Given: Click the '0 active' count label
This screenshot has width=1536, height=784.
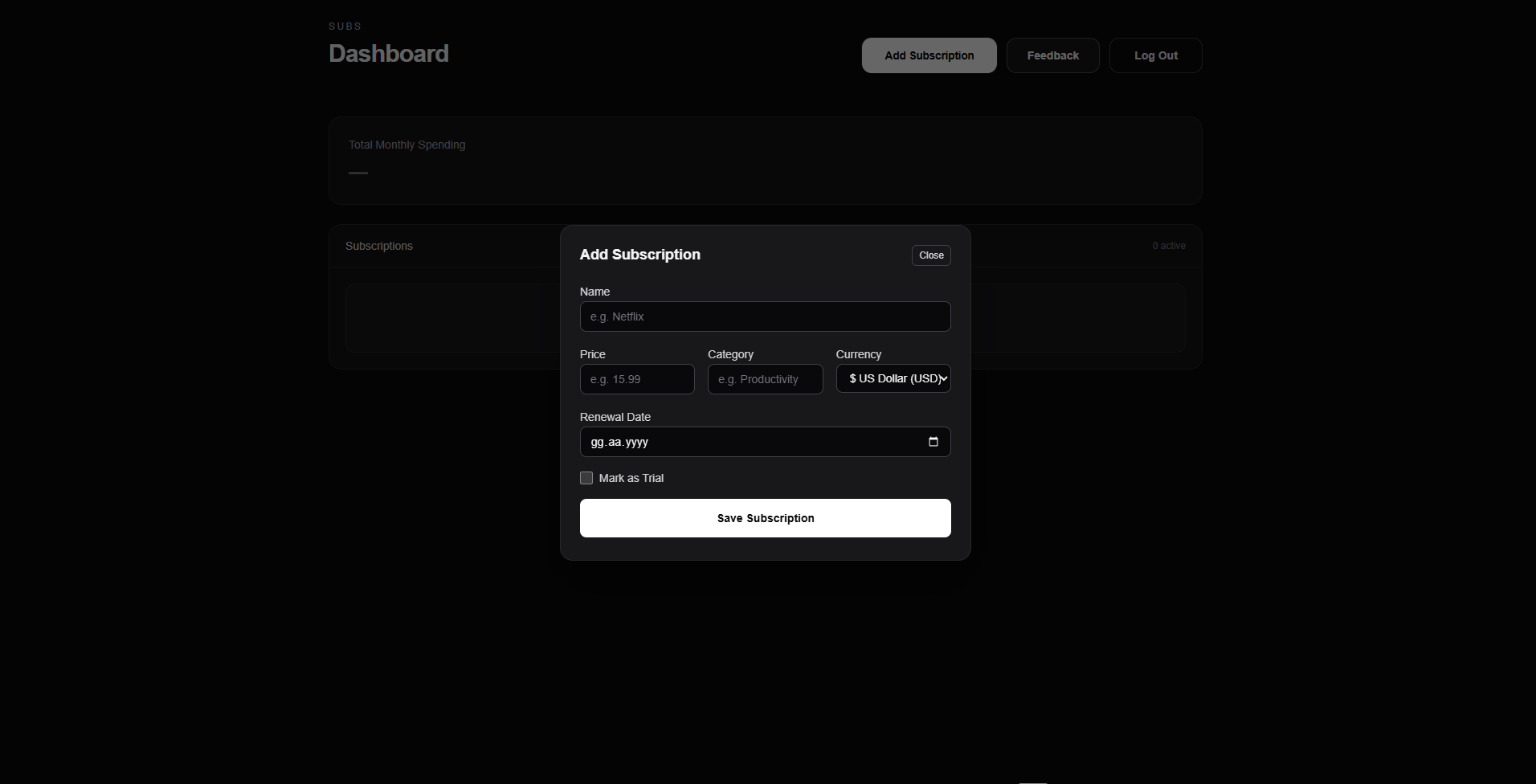Looking at the screenshot, I should click(1168, 246).
